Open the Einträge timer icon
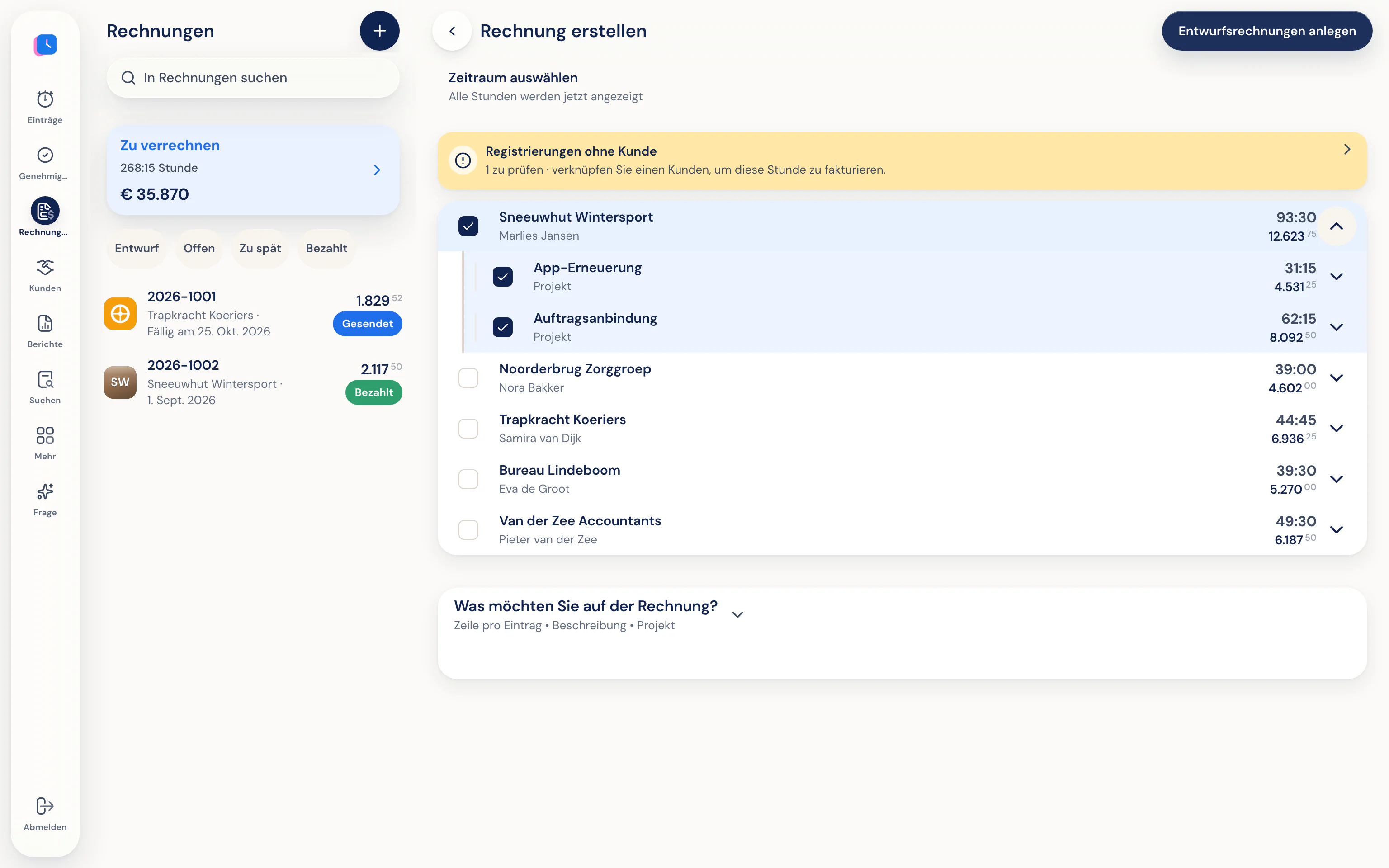1389x868 pixels. 45,99
